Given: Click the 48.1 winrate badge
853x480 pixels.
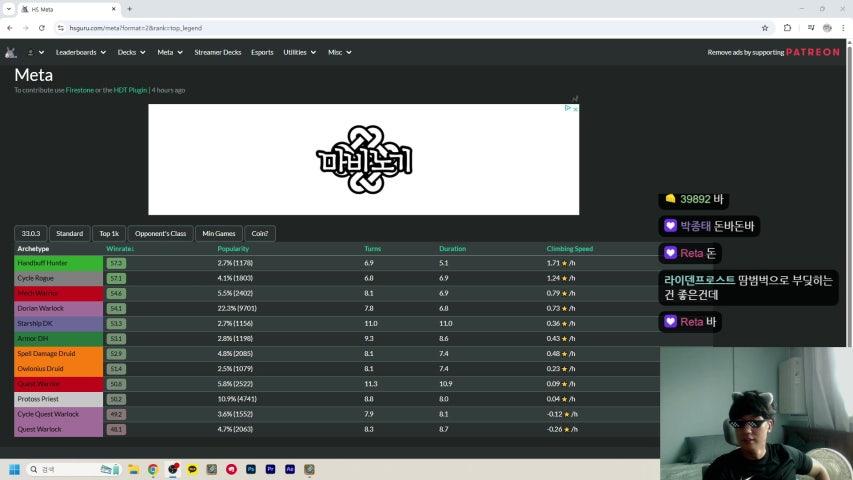Looking at the screenshot, I should tap(116, 429).
